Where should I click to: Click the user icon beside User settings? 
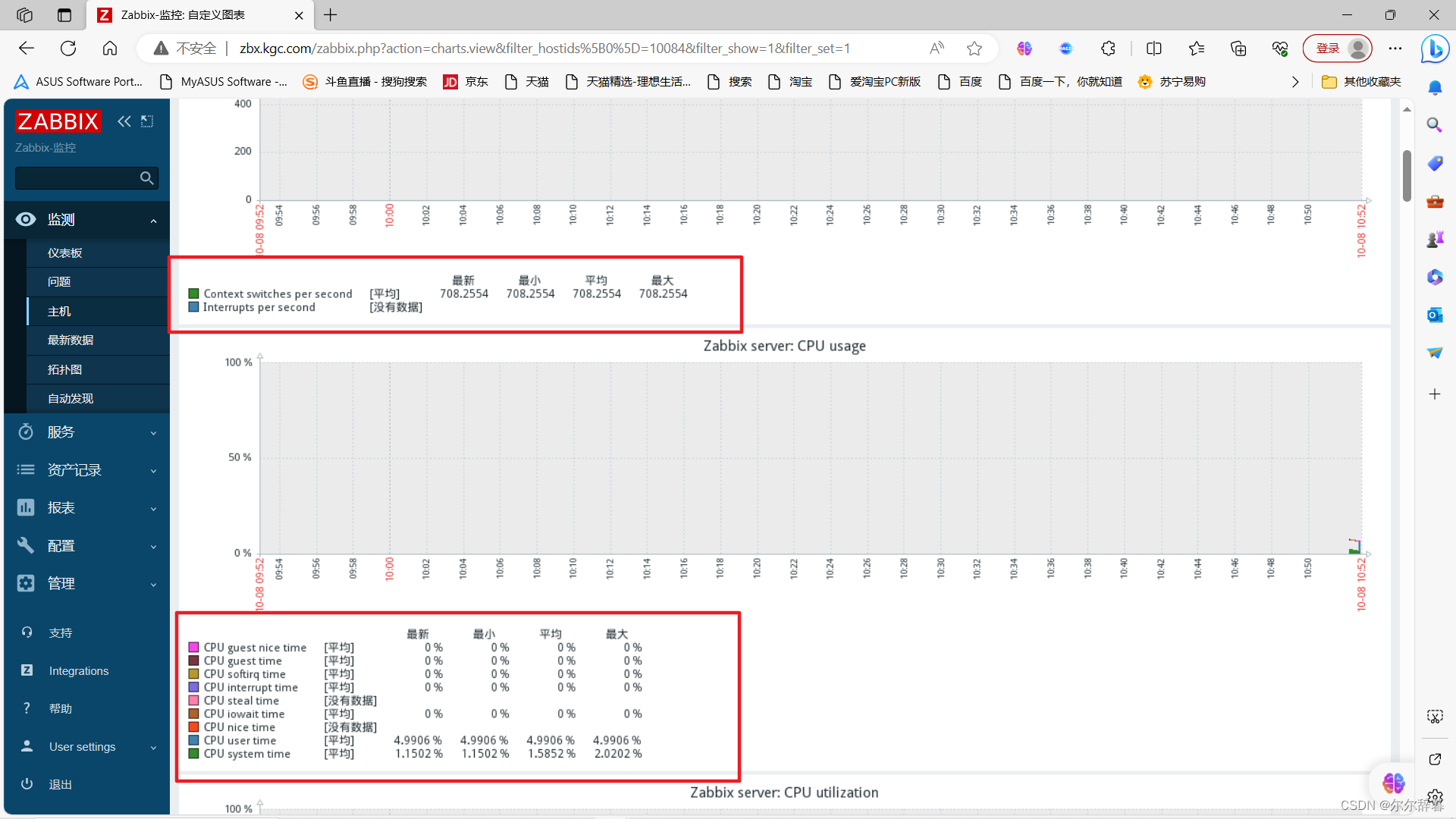27,746
